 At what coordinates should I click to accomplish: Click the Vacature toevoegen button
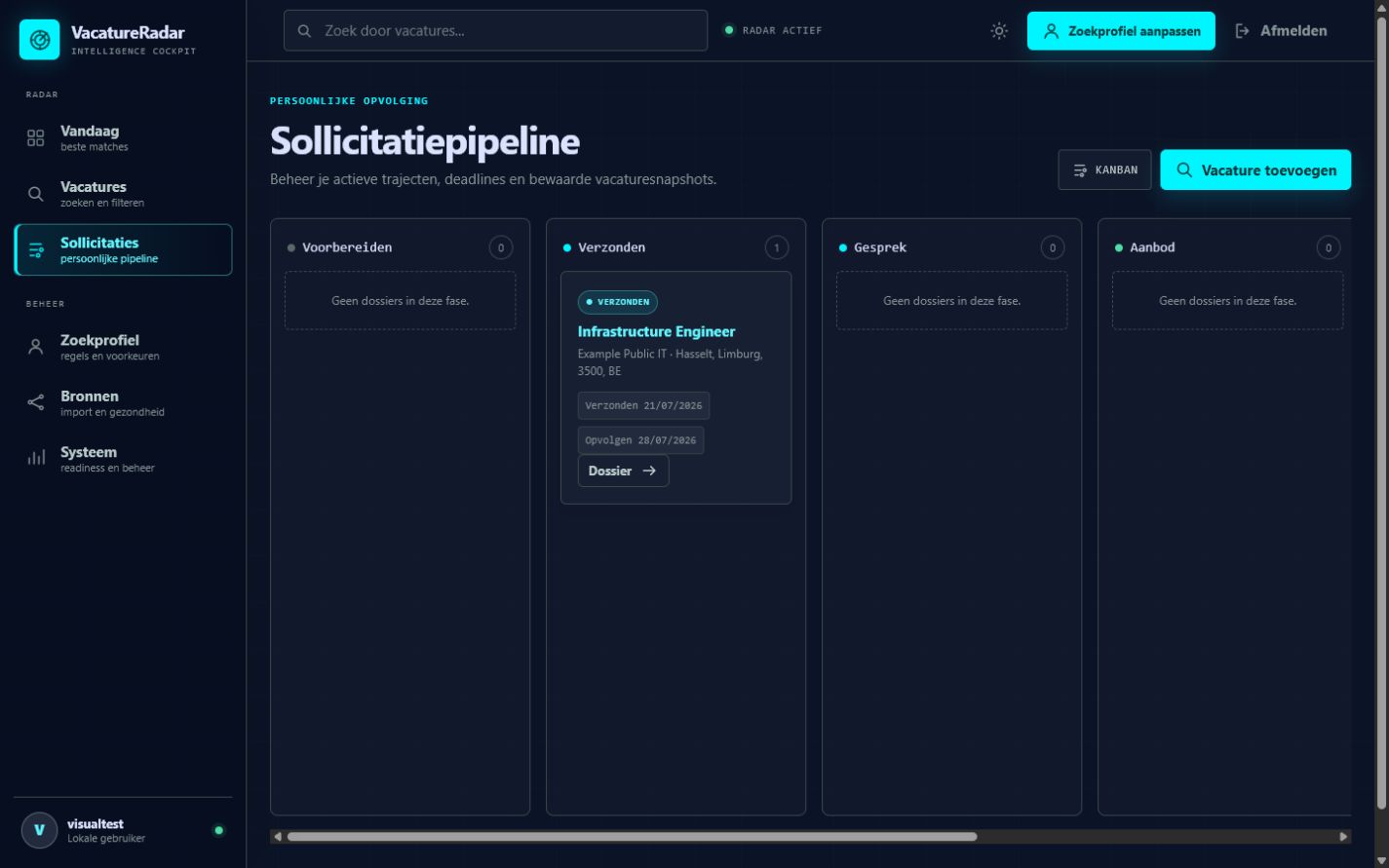click(1255, 170)
